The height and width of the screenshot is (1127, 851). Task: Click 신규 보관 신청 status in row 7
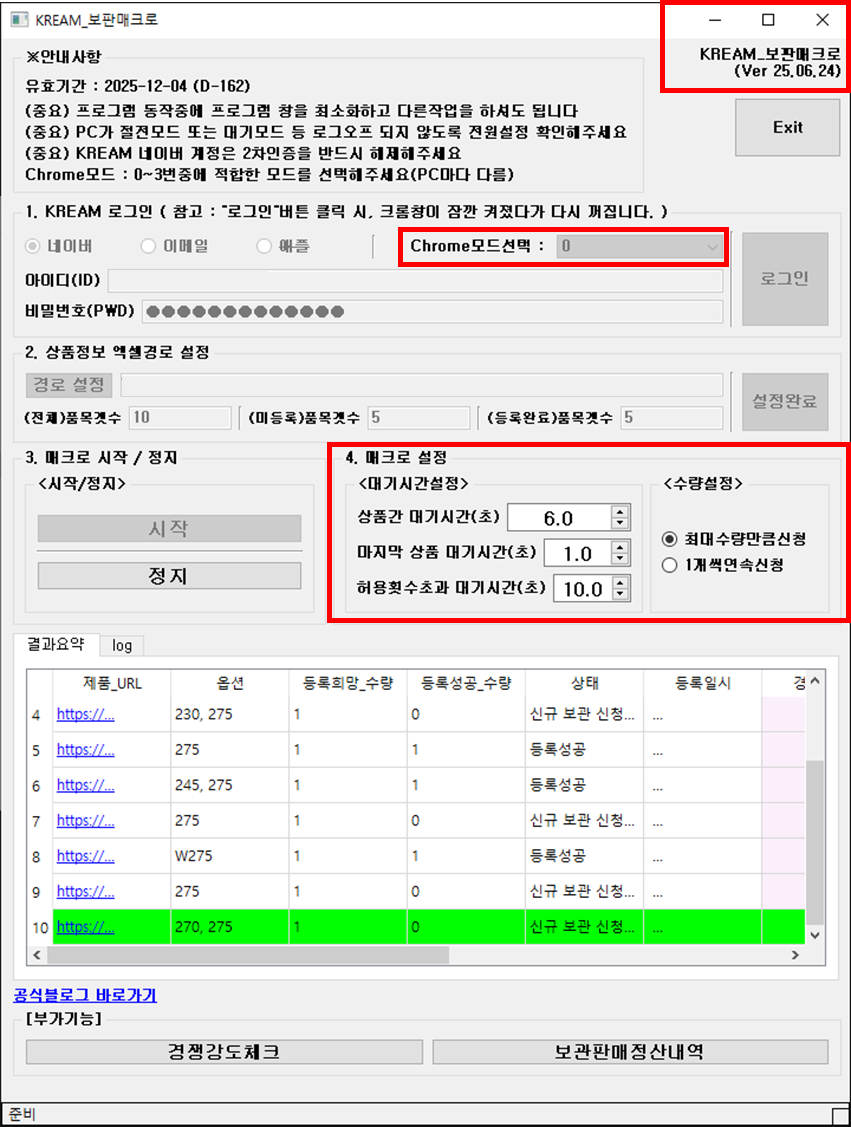(582, 821)
